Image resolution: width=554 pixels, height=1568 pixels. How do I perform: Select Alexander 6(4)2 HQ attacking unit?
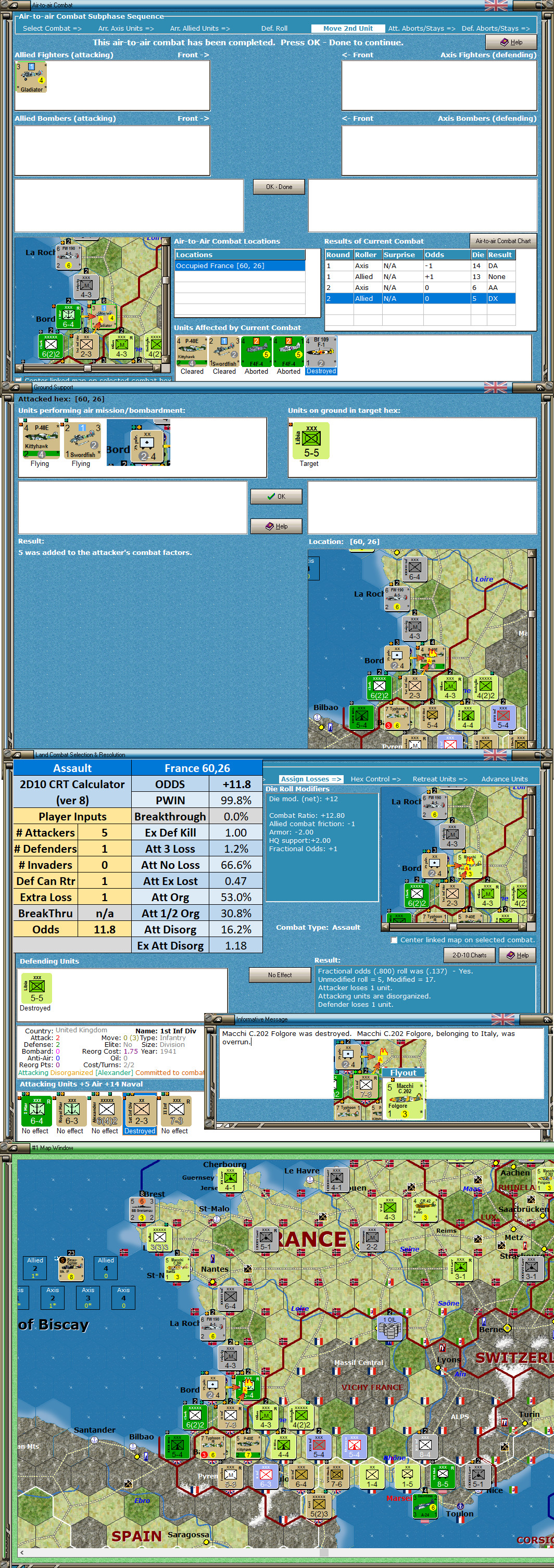(106, 1110)
